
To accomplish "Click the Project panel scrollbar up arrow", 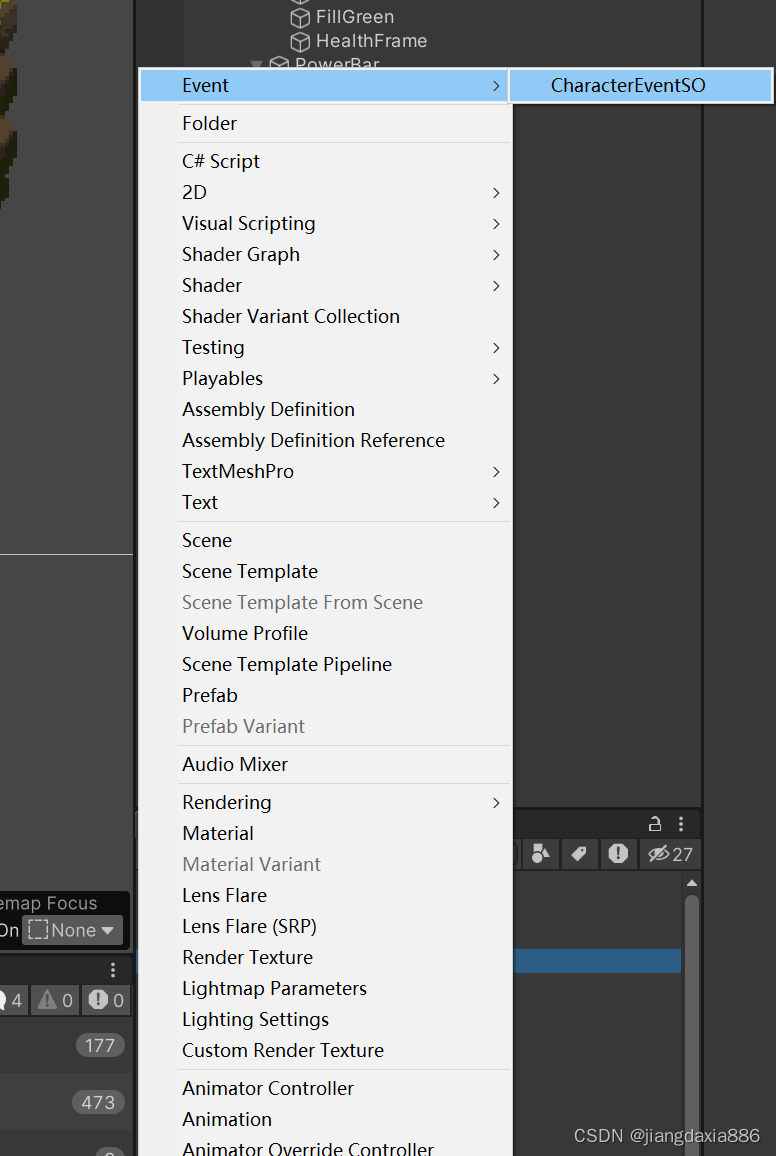I will tap(691, 882).
